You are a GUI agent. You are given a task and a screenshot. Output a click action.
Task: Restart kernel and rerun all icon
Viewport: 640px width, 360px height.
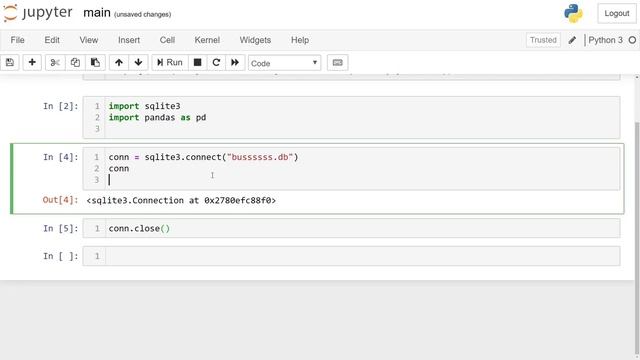point(235,62)
